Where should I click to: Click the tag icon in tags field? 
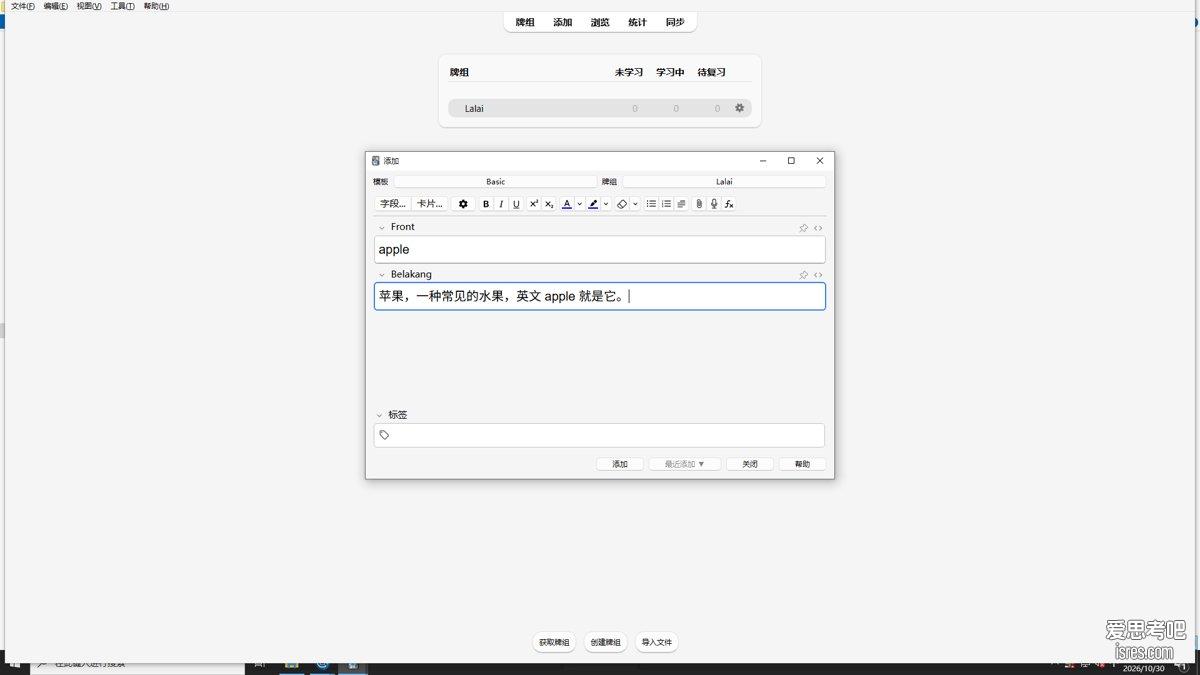(x=384, y=435)
